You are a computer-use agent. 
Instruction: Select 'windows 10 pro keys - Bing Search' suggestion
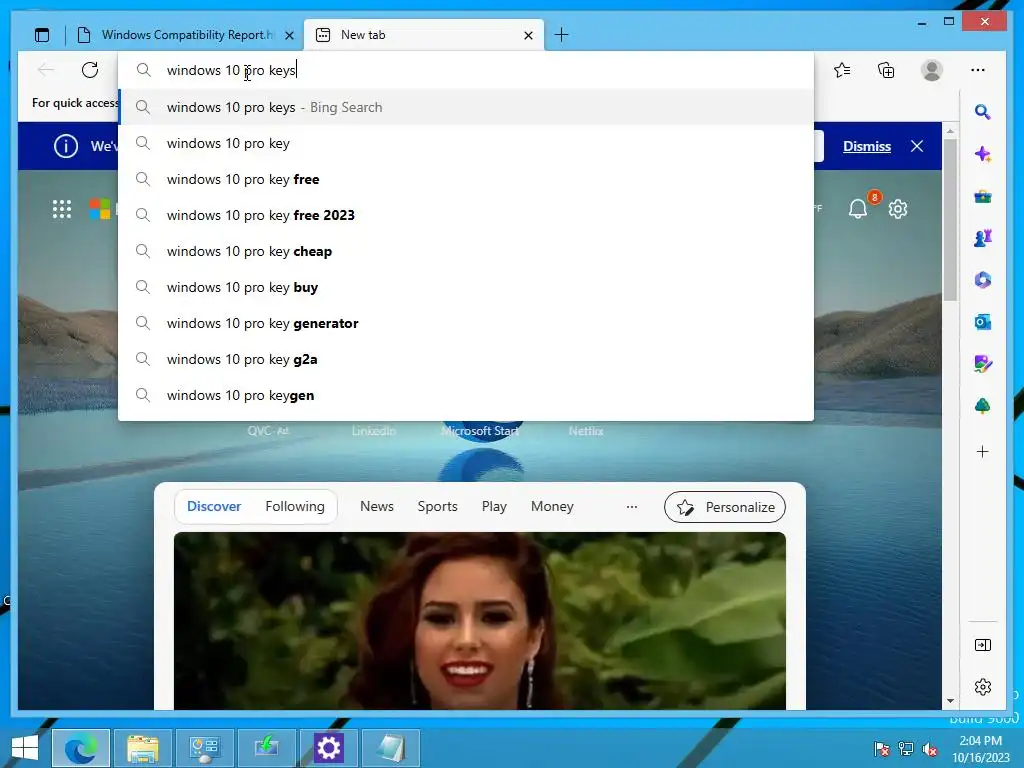(x=466, y=107)
